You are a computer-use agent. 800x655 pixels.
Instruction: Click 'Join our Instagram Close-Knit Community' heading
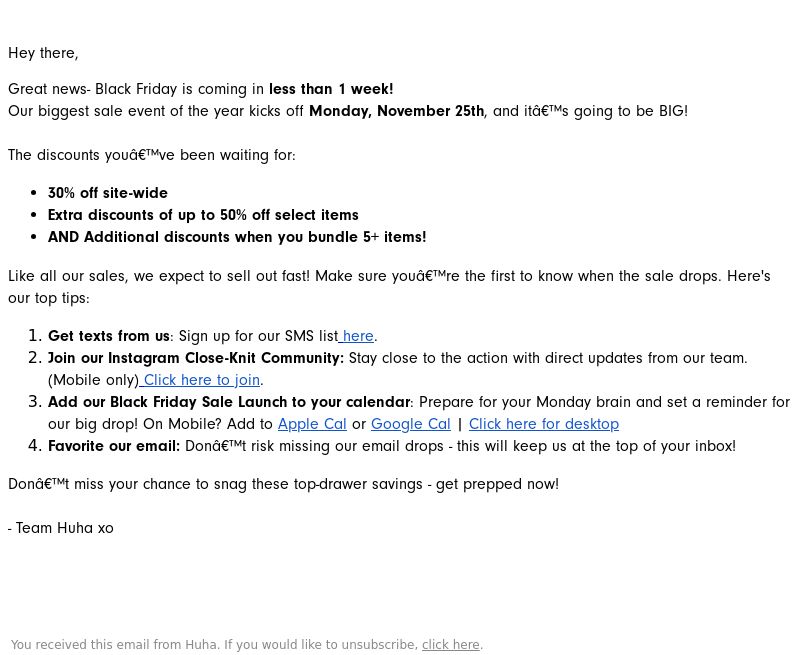coord(196,358)
